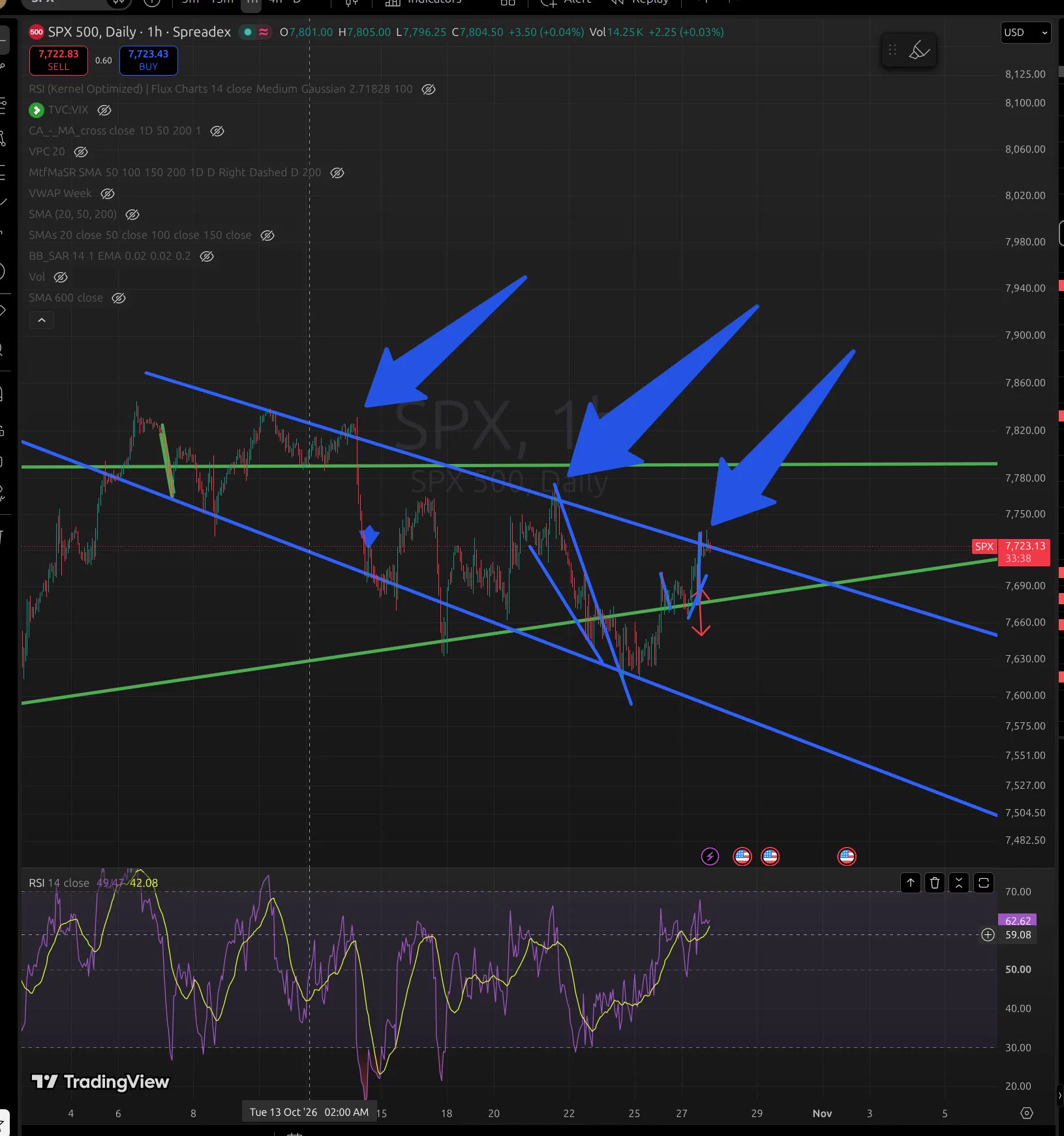The height and width of the screenshot is (1136, 1064).
Task: Unhide SMA (20, 50, 200) indicator
Action: 132,215
